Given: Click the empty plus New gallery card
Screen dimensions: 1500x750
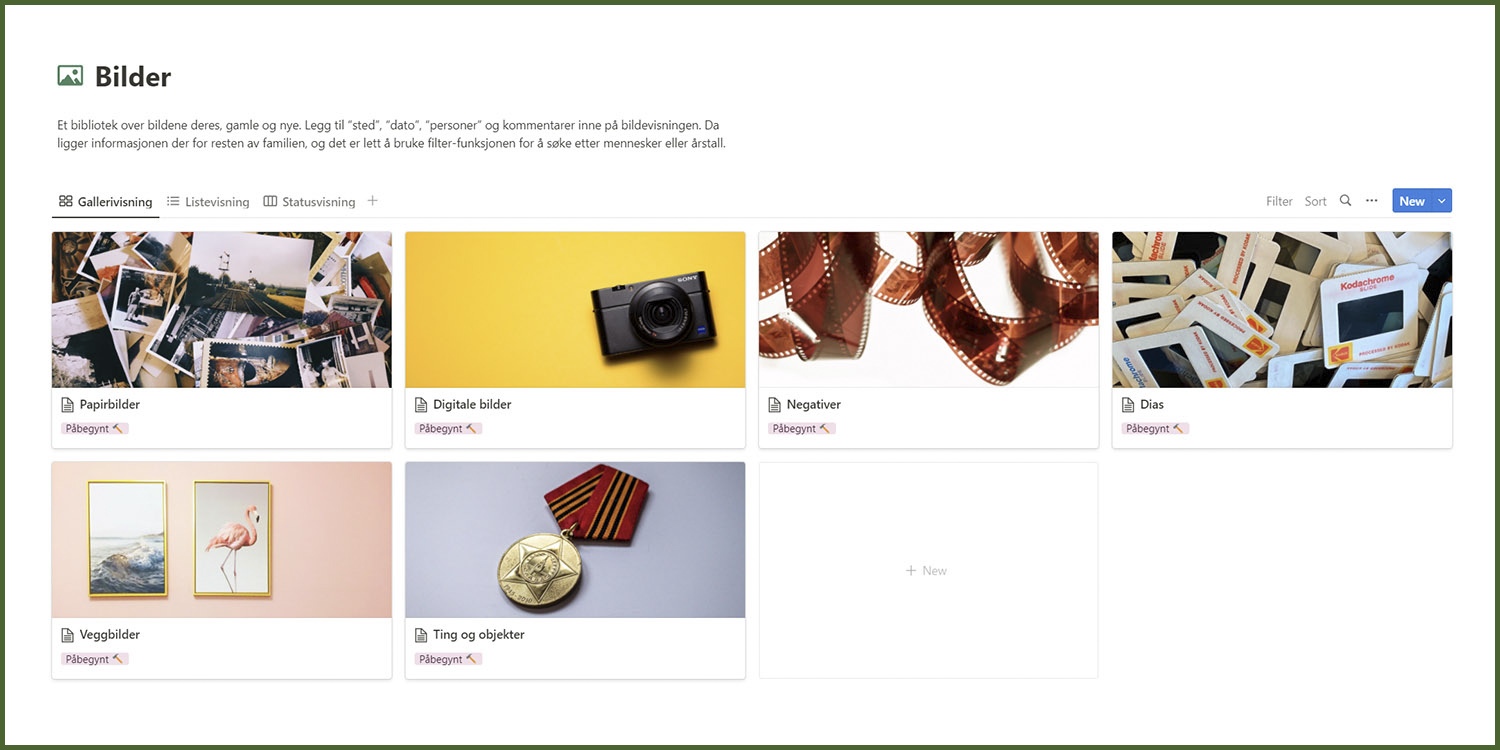Looking at the screenshot, I should click(x=928, y=570).
